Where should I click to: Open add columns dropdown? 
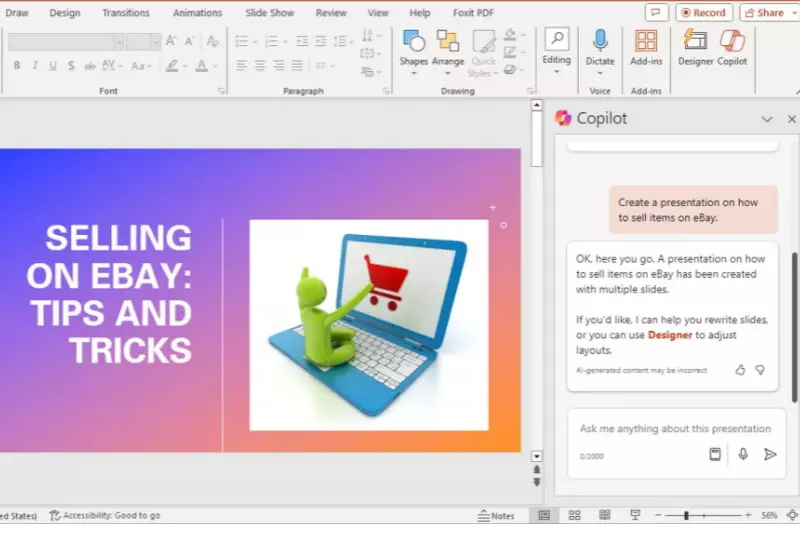pyautogui.click(x=325, y=65)
